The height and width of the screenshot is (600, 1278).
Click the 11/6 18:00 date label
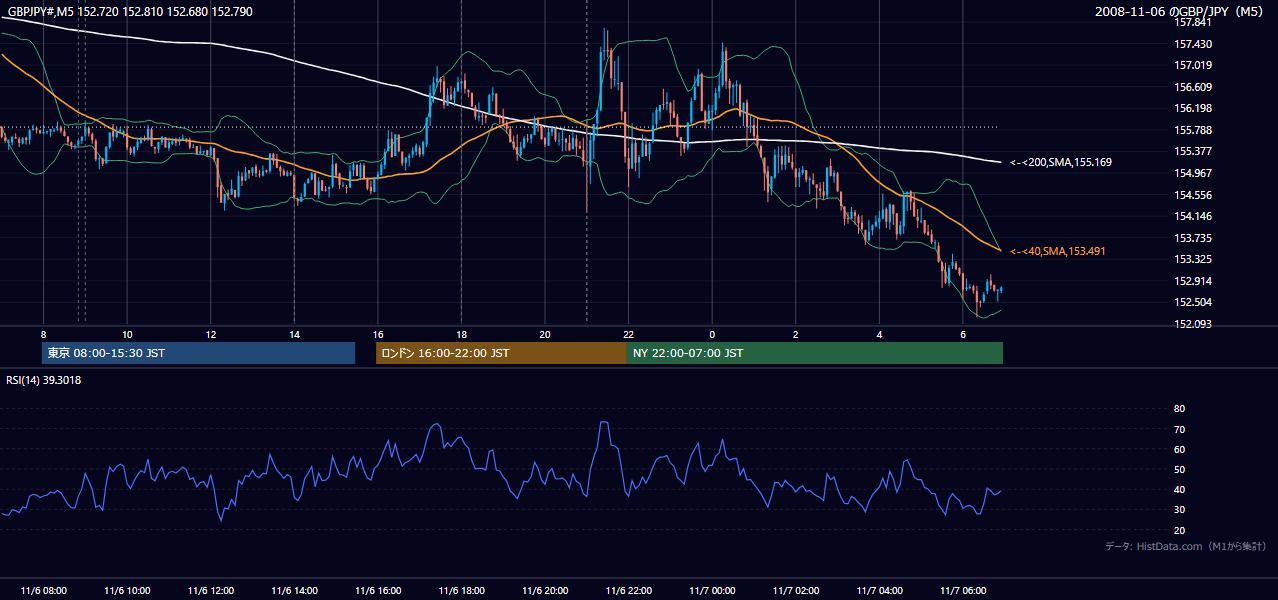[x=461, y=590]
